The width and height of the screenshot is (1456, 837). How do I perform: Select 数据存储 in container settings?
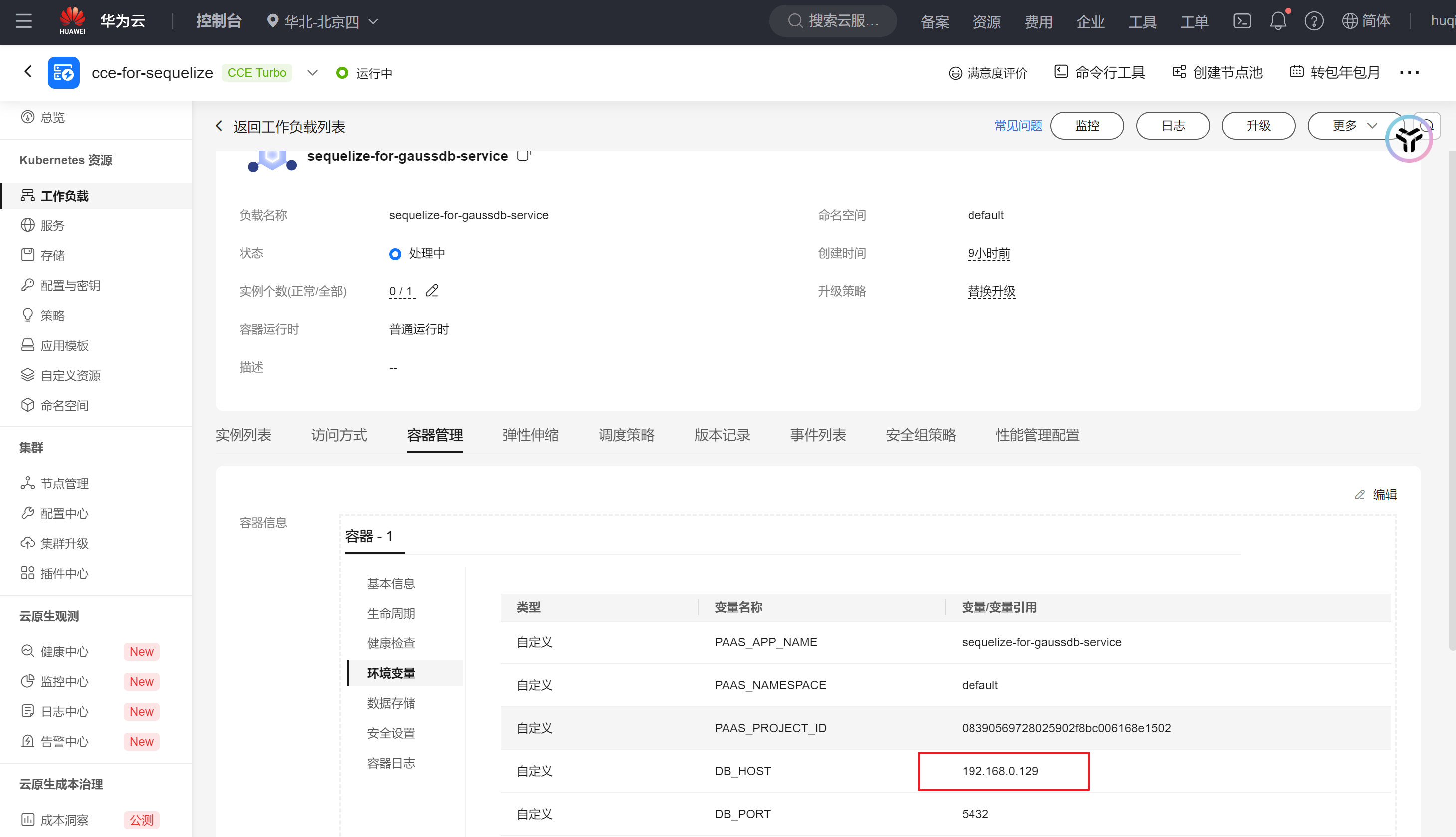pos(391,703)
